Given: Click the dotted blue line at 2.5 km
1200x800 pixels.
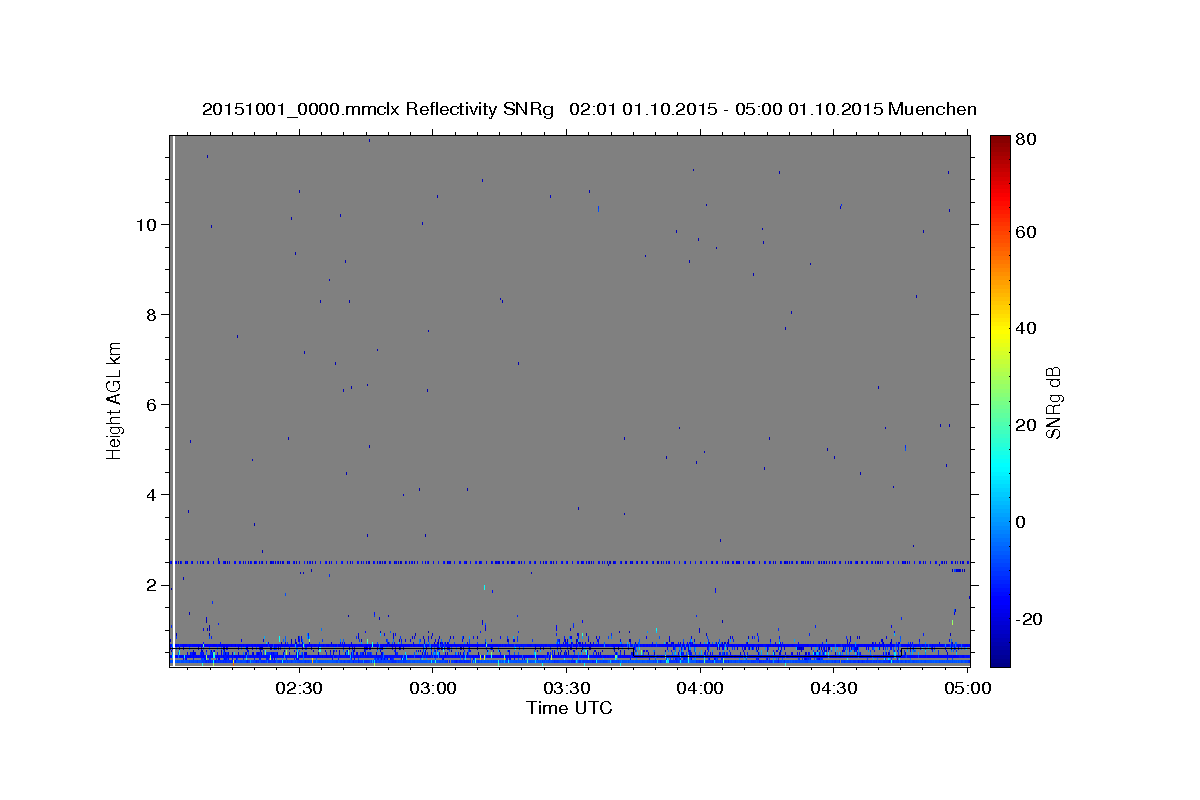Looking at the screenshot, I should click(570, 562).
